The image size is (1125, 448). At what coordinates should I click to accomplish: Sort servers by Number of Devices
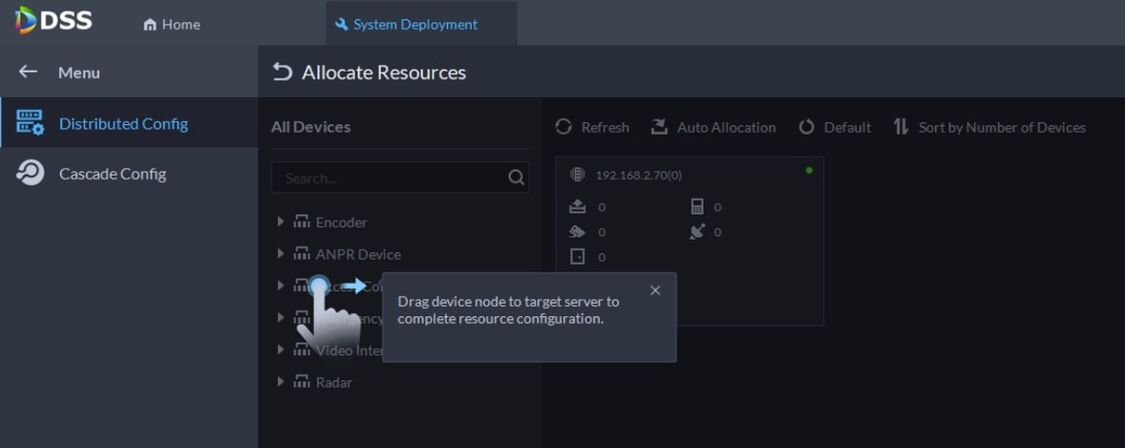point(989,127)
